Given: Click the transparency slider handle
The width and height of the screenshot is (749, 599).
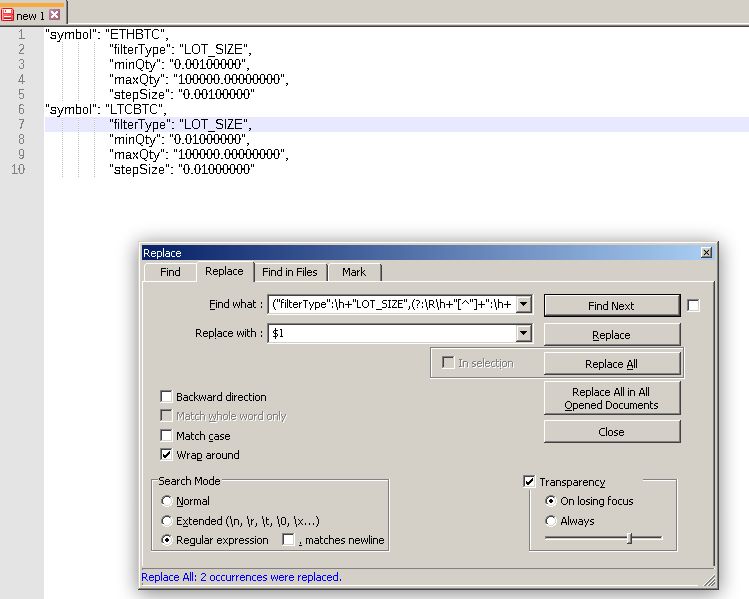Looking at the screenshot, I should tap(630, 538).
